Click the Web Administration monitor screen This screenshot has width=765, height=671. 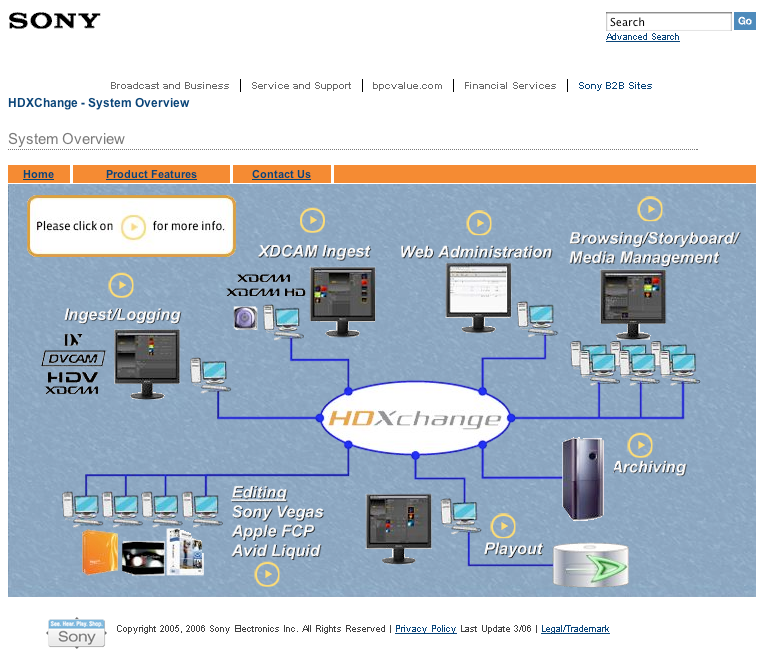click(x=479, y=298)
